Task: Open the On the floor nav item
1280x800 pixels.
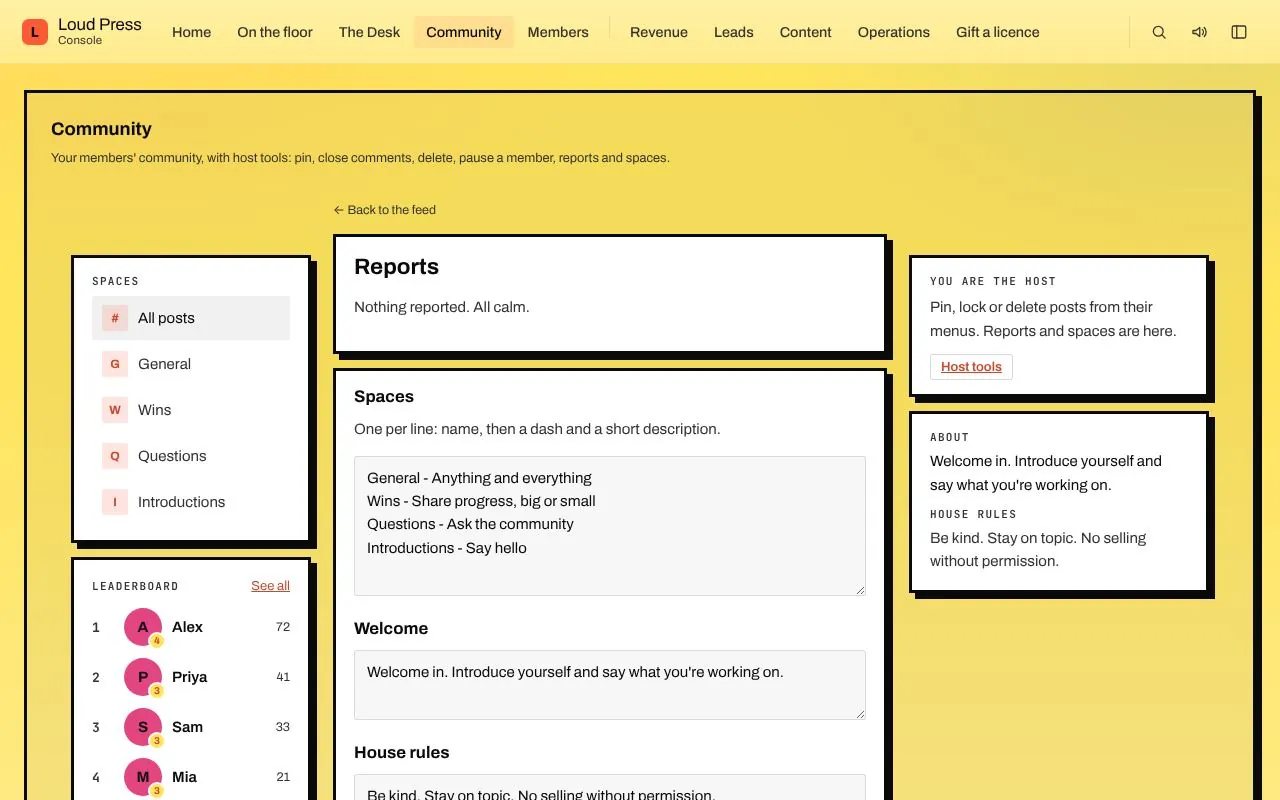Action: [275, 32]
